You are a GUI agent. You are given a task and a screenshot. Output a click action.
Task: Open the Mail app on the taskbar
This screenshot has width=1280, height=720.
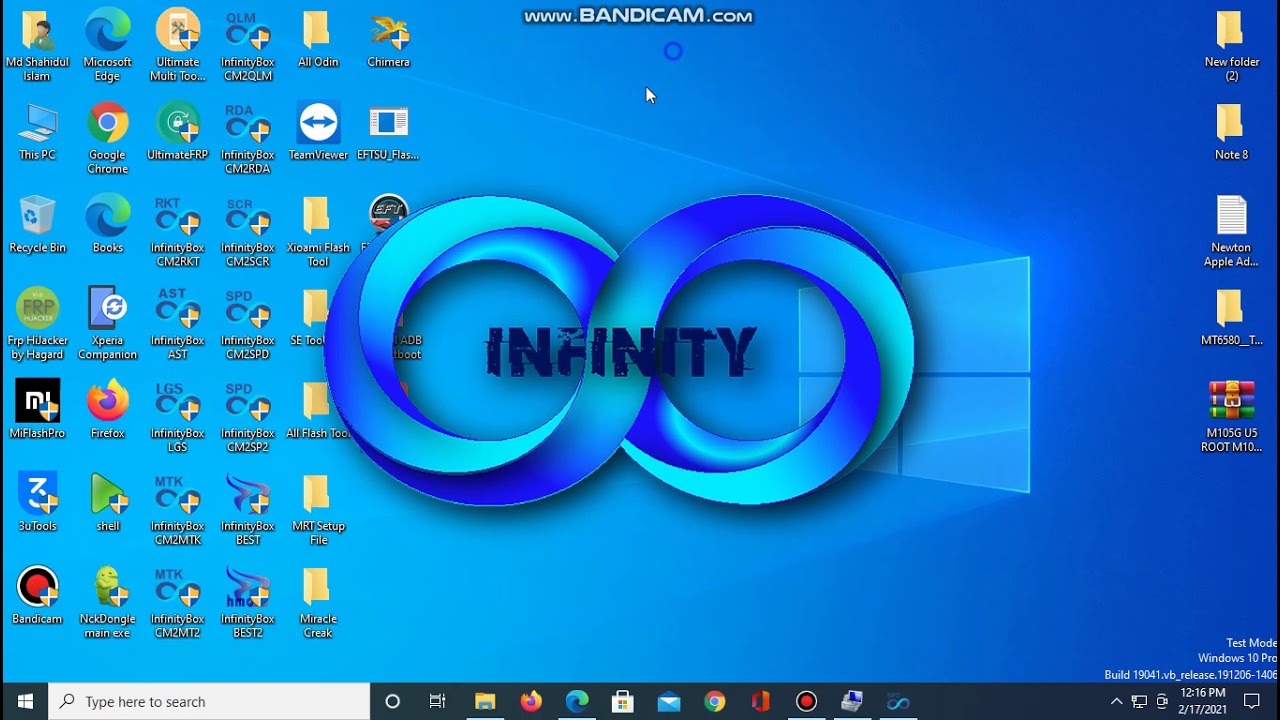coord(669,702)
